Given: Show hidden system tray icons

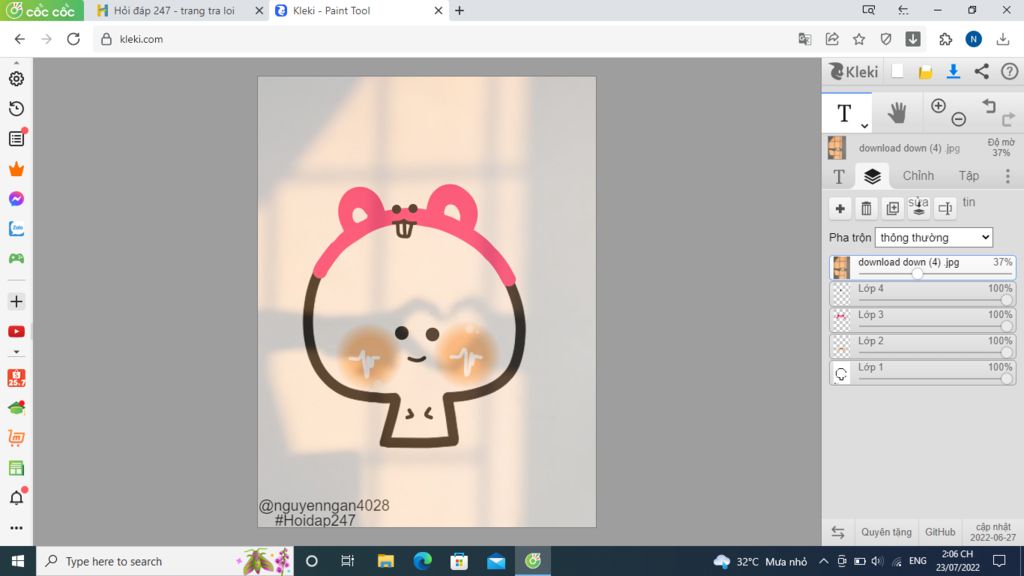Looking at the screenshot, I should click(x=824, y=561).
